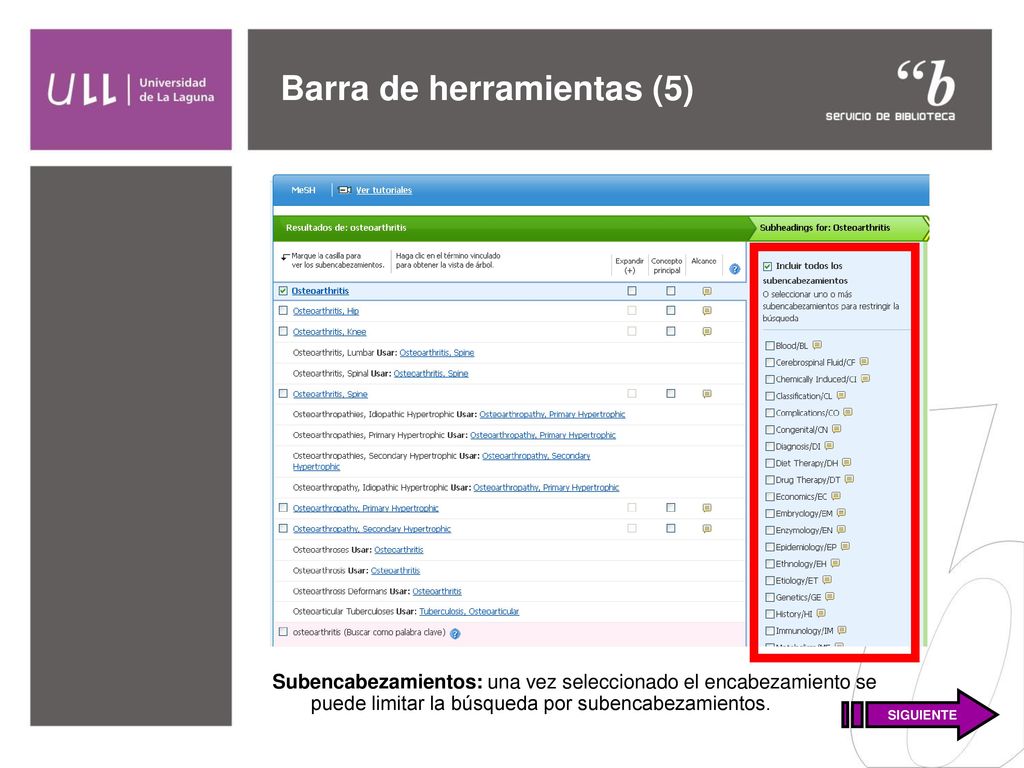Viewport: 1024px width, 768px height.
Task: Open note icon beside Economics/EC
Action: coord(836,496)
